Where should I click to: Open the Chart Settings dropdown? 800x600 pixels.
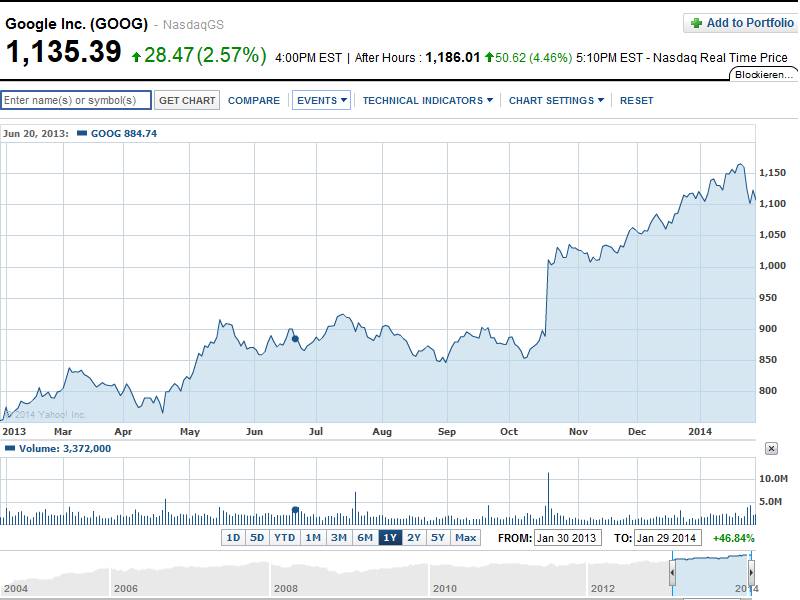click(x=556, y=101)
